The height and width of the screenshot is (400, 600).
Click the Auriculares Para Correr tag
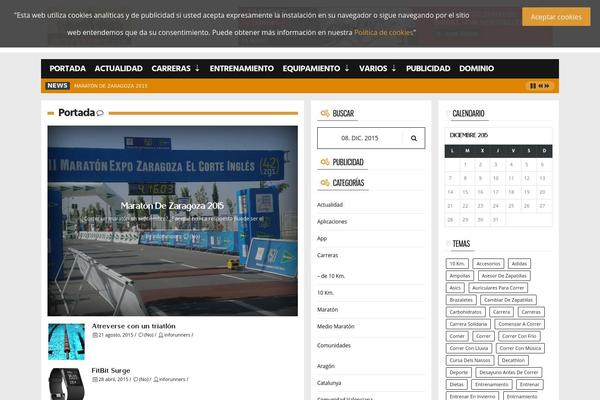click(x=498, y=288)
